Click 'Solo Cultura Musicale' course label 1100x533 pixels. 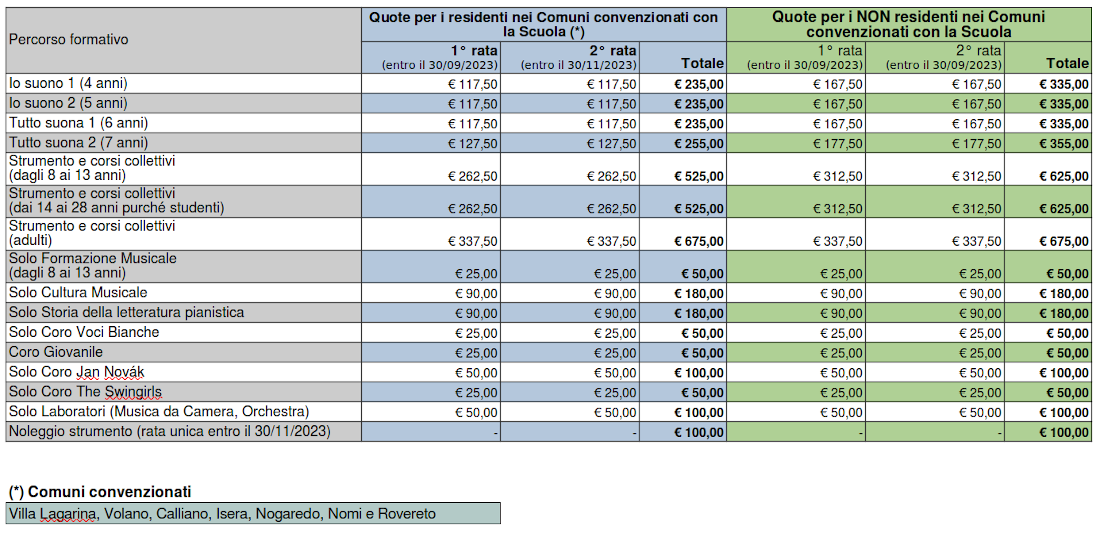(78, 293)
